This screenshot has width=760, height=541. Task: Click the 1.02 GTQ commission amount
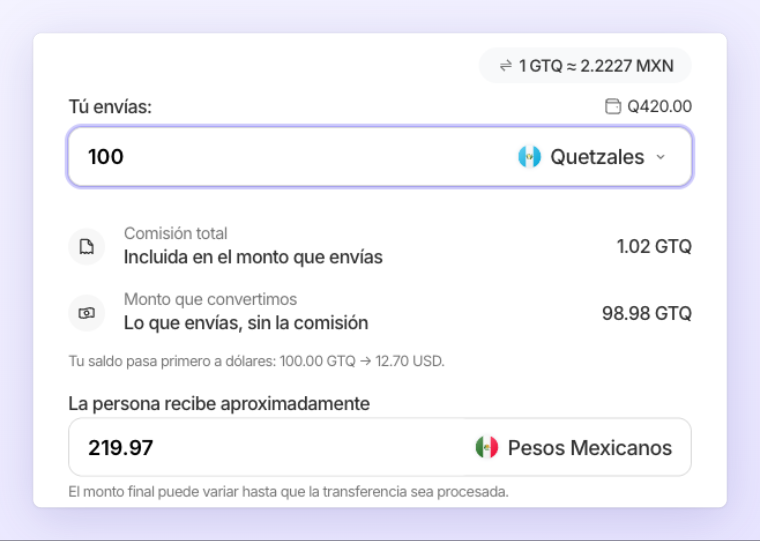(x=654, y=246)
